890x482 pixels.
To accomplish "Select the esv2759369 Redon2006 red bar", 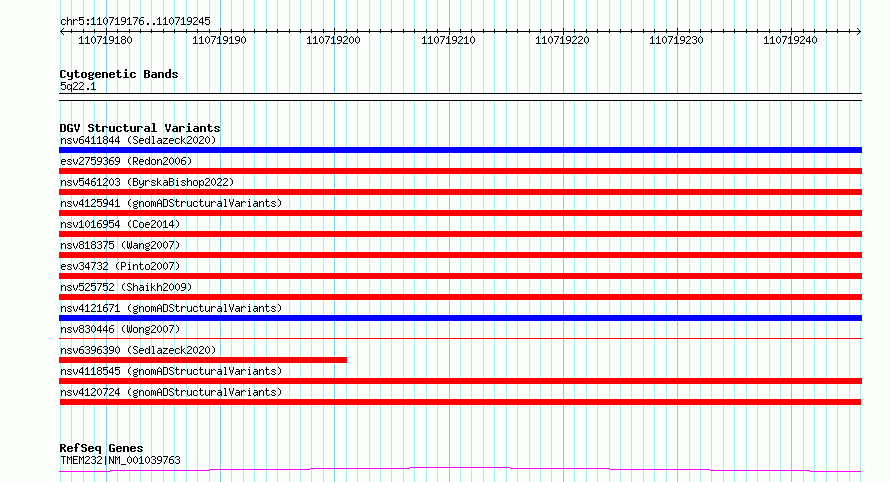I will (x=460, y=171).
